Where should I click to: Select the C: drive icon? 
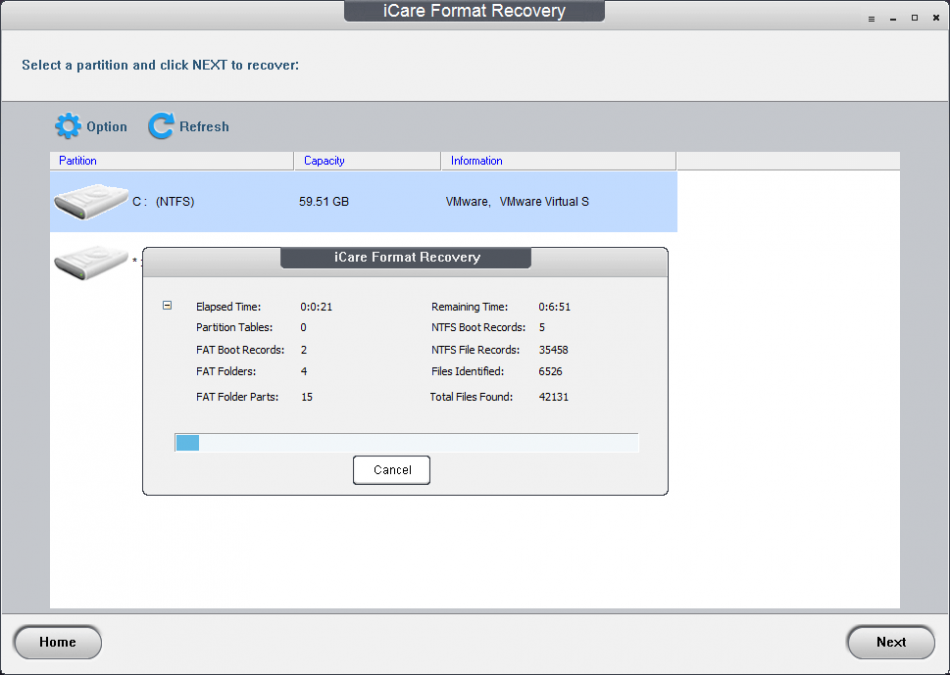[91, 202]
